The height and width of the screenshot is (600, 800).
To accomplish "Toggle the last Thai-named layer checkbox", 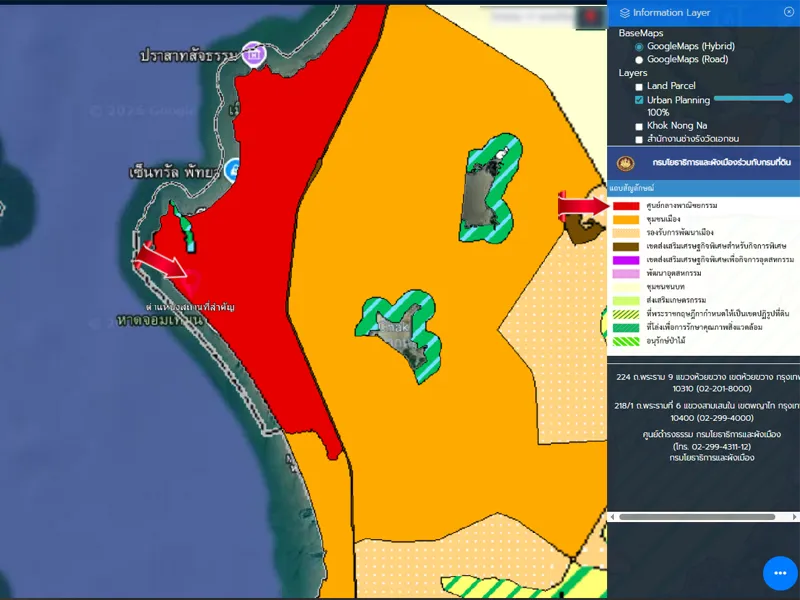I will point(640,140).
